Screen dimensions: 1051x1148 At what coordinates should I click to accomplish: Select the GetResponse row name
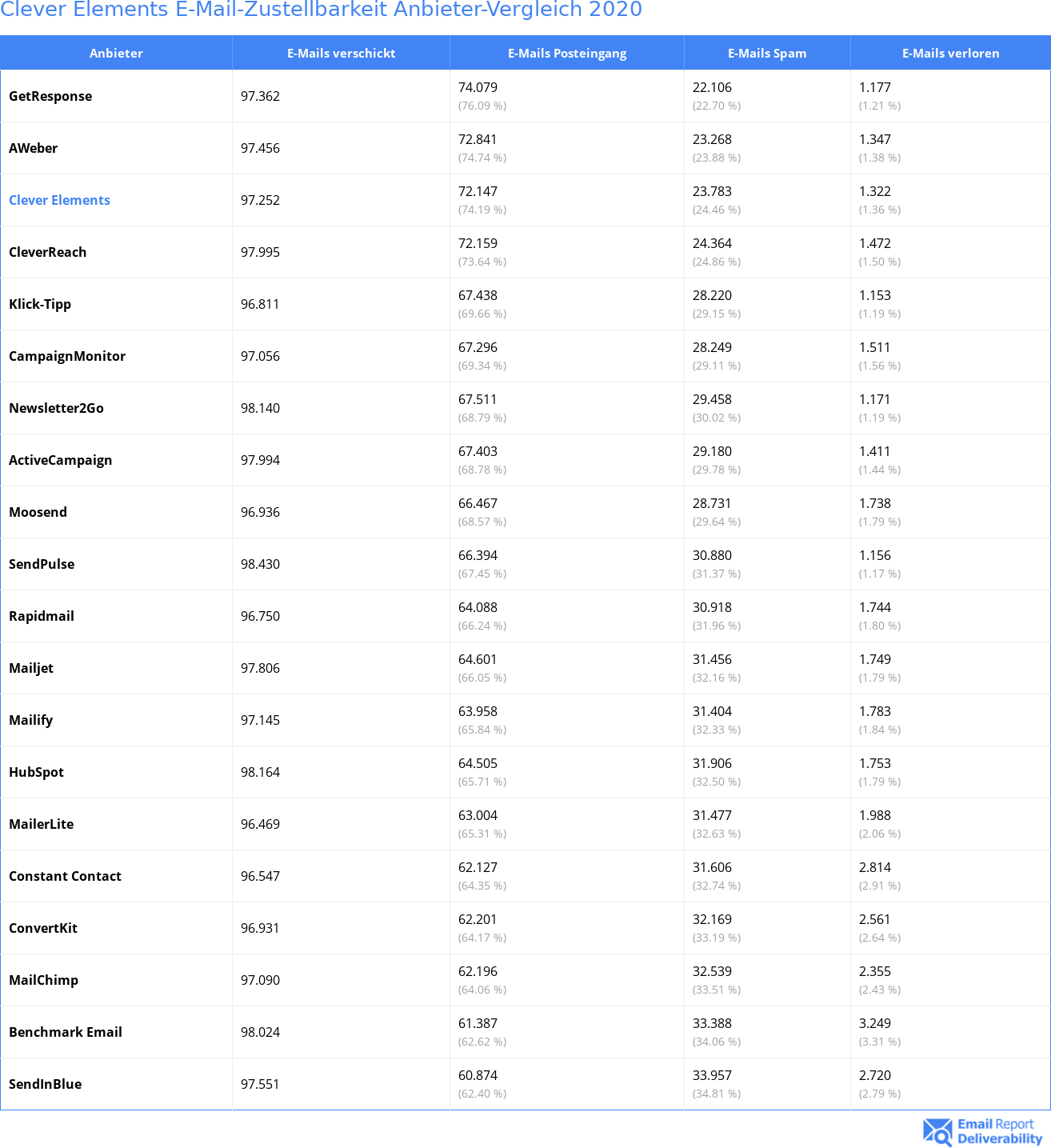point(50,96)
